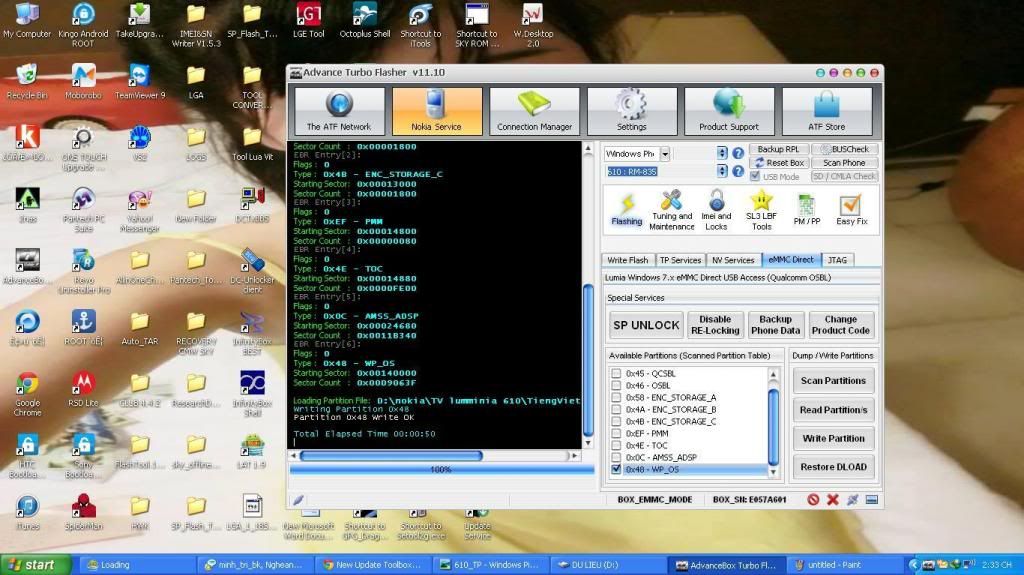Click Change Product Code button
1024x575 pixels.
point(840,325)
